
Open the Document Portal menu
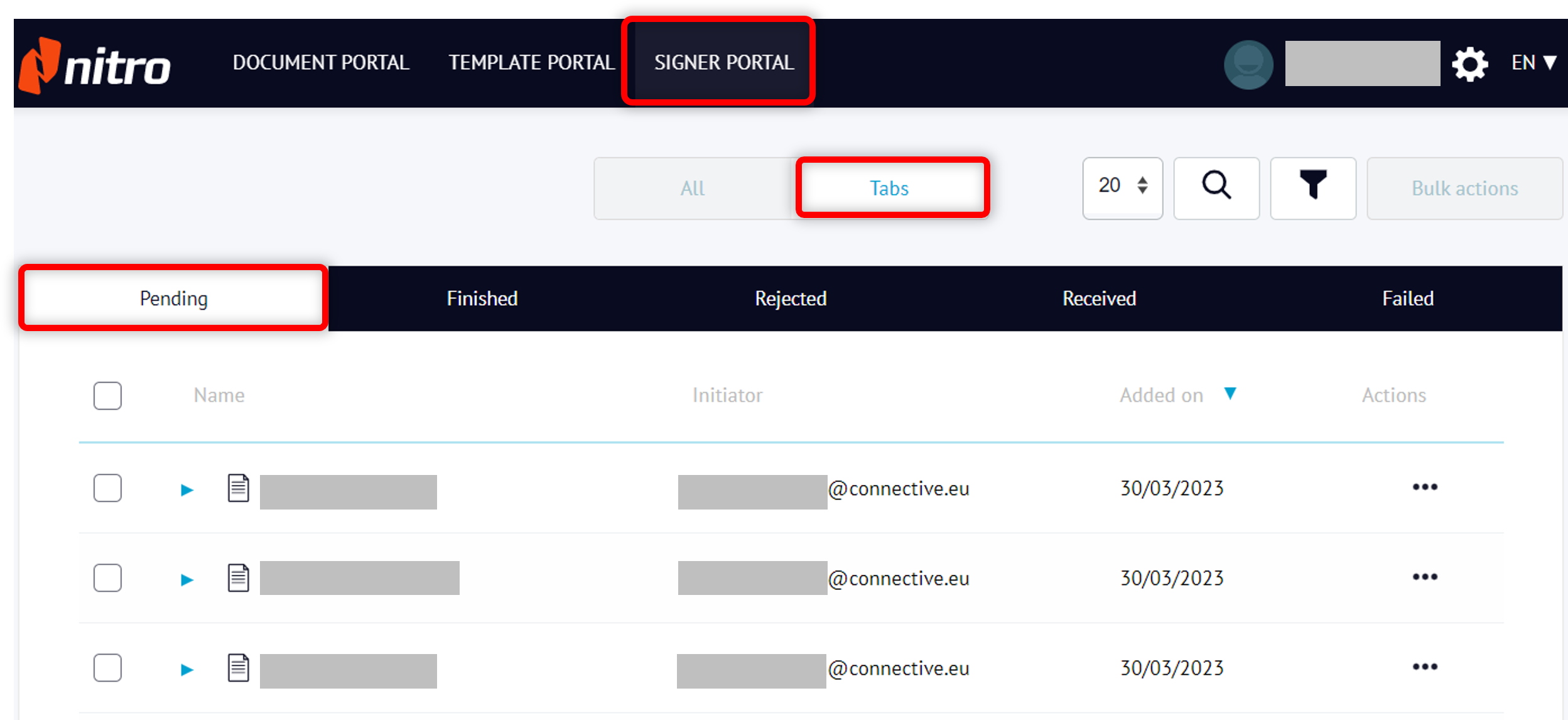[x=321, y=63]
